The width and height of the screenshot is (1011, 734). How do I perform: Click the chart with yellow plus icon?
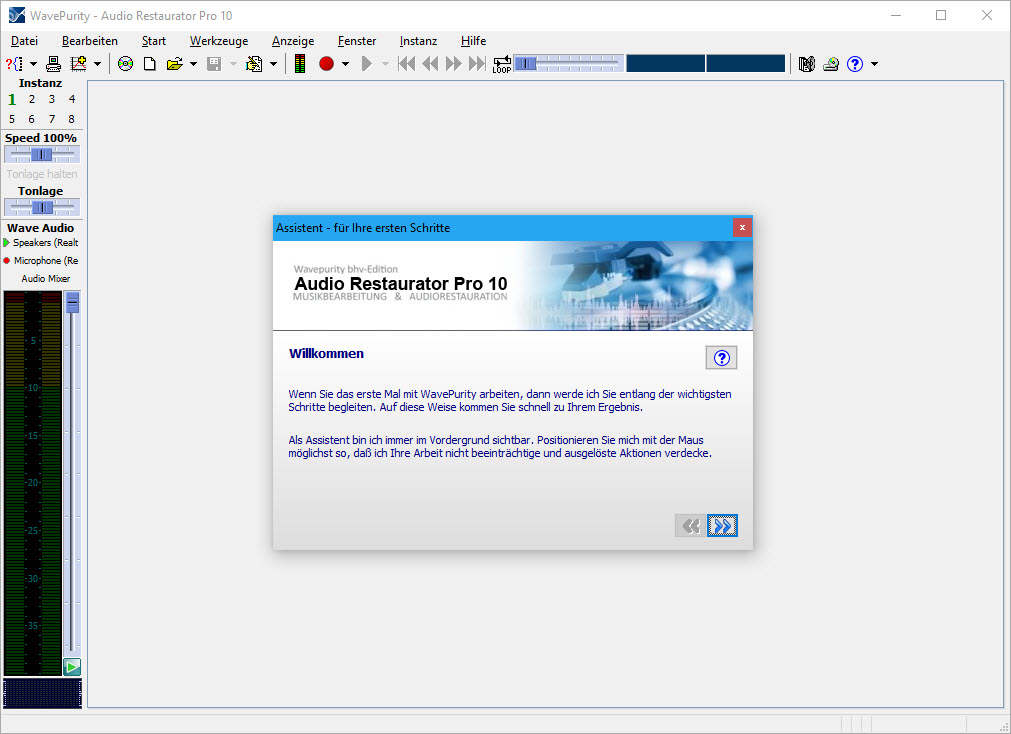[79, 64]
